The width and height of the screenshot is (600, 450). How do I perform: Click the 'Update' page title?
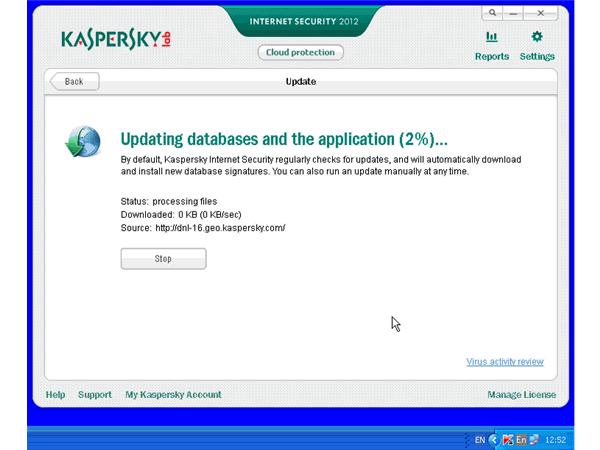click(x=301, y=82)
